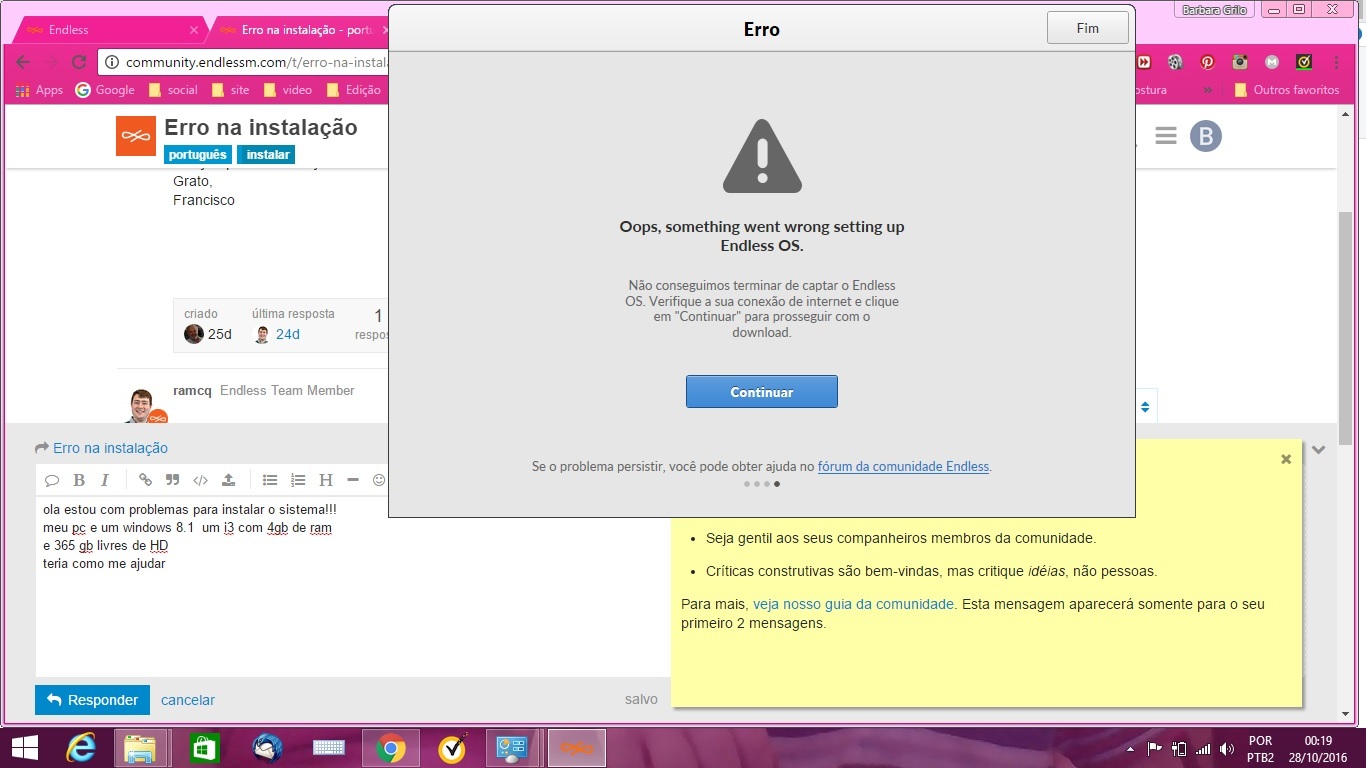
Task: Click the 24d last reply link
Action: click(288, 334)
